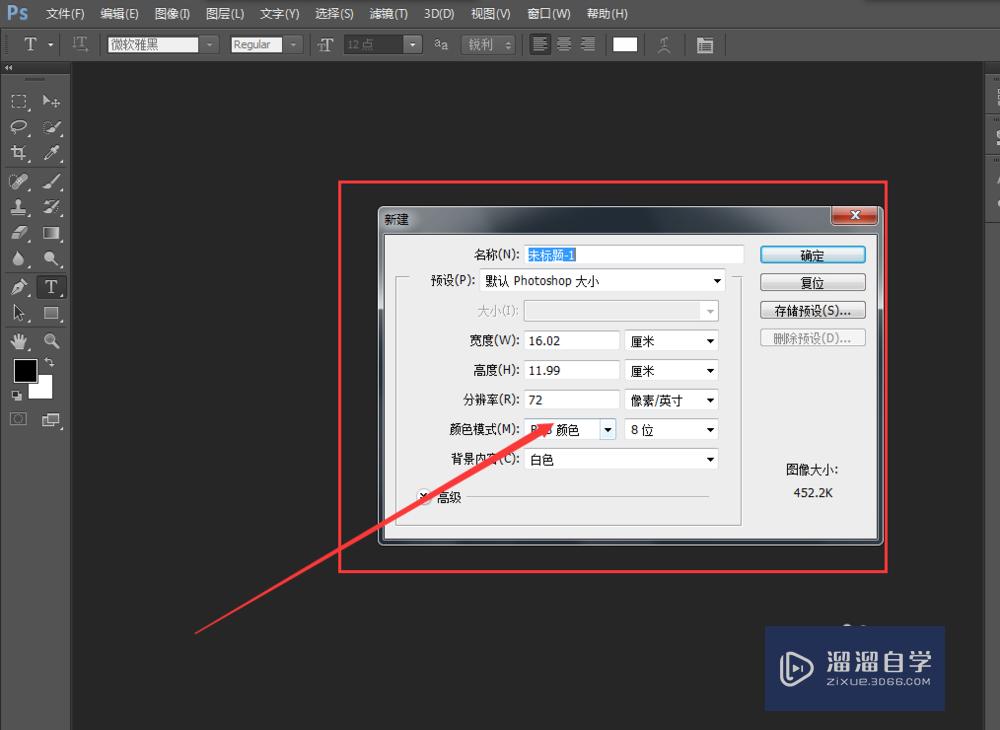Image resolution: width=1000 pixels, height=730 pixels.
Task: Center align text
Action: point(564,44)
